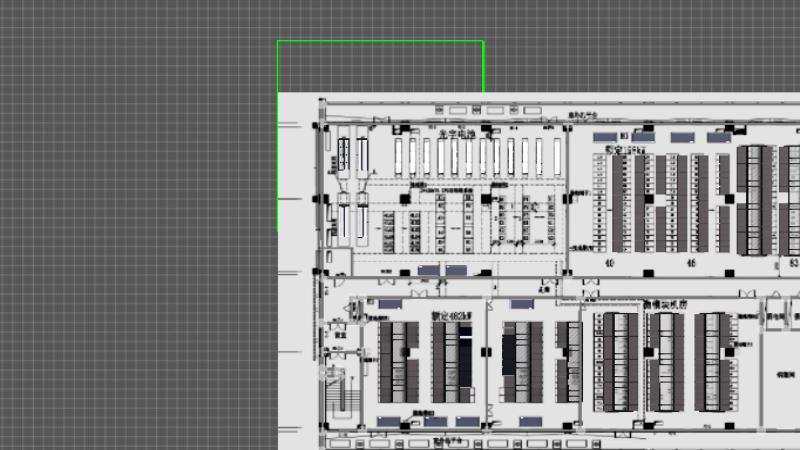Viewport: 800px width, 450px height.
Task: Select the 微模块机房 room label
Action: pyautogui.click(x=664, y=303)
